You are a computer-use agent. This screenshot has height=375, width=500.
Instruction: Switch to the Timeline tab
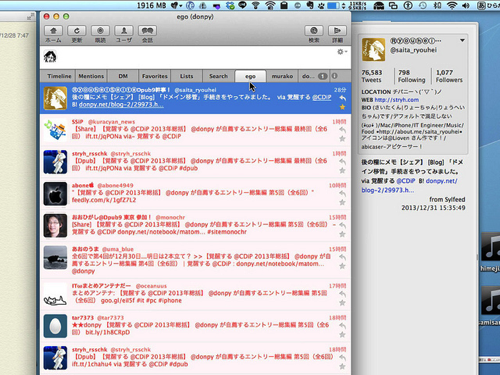[x=59, y=76]
